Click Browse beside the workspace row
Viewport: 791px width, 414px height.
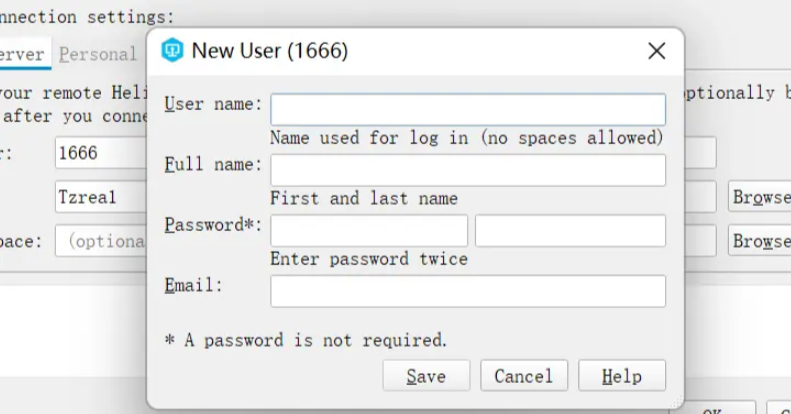[x=760, y=241]
